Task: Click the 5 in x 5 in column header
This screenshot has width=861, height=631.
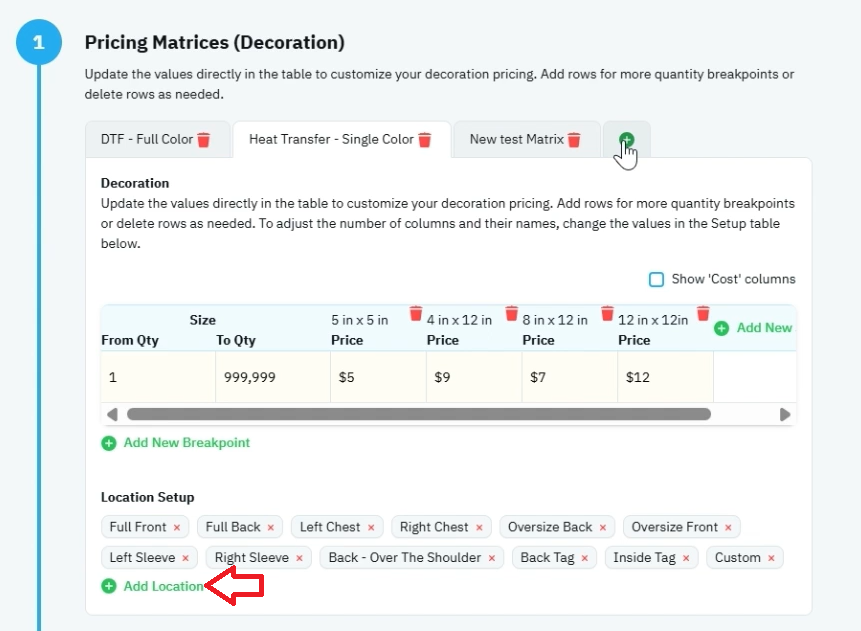Action: (x=360, y=320)
